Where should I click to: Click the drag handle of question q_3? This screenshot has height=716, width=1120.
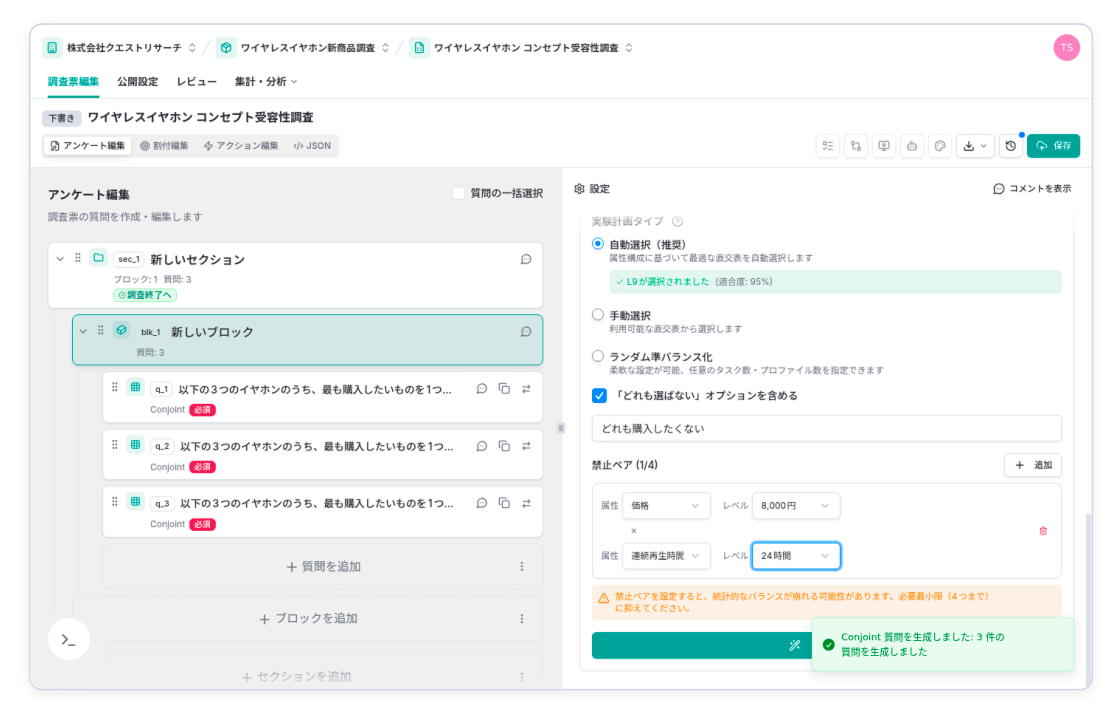click(114, 502)
